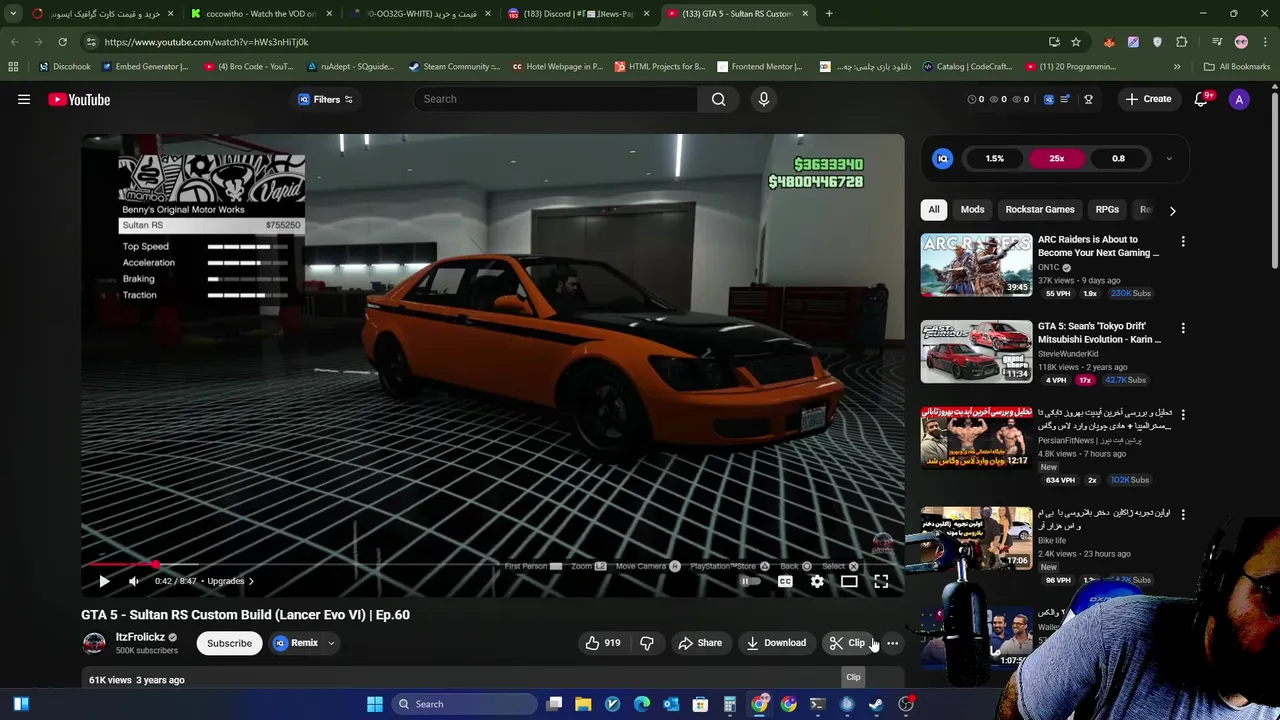Toggle closed captions
The image size is (1280, 720).
click(785, 581)
